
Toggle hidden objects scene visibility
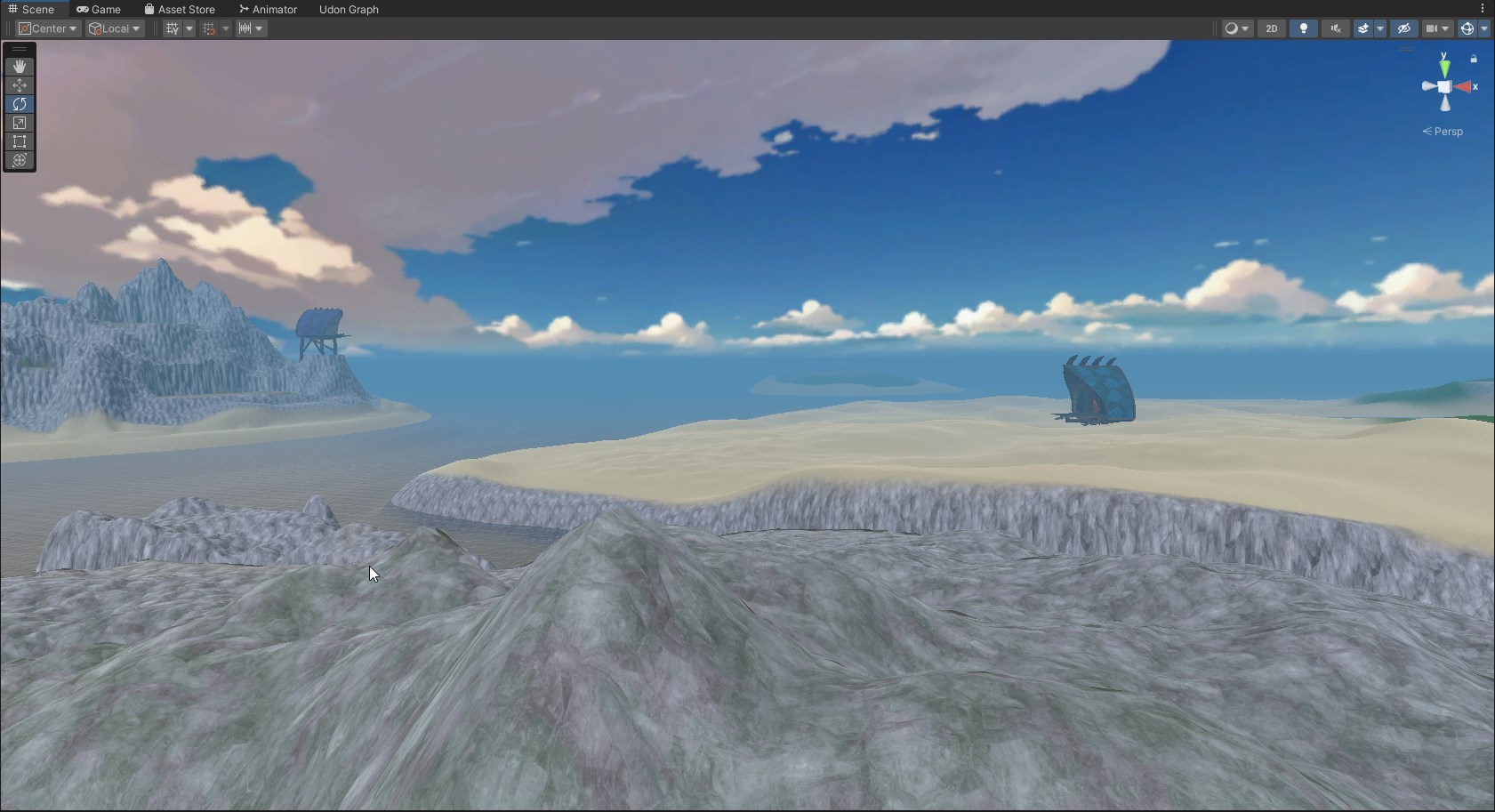[1403, 28]
